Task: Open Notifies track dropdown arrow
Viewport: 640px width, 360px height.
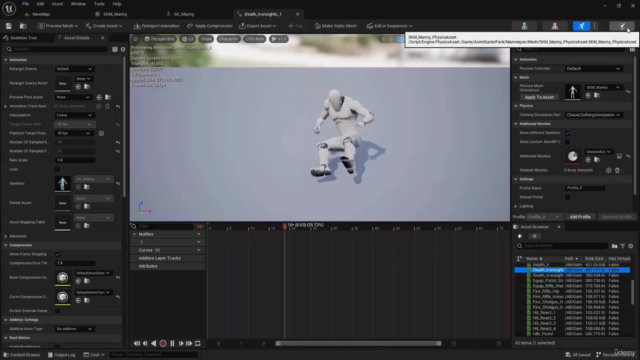Action: coord(199,234)
